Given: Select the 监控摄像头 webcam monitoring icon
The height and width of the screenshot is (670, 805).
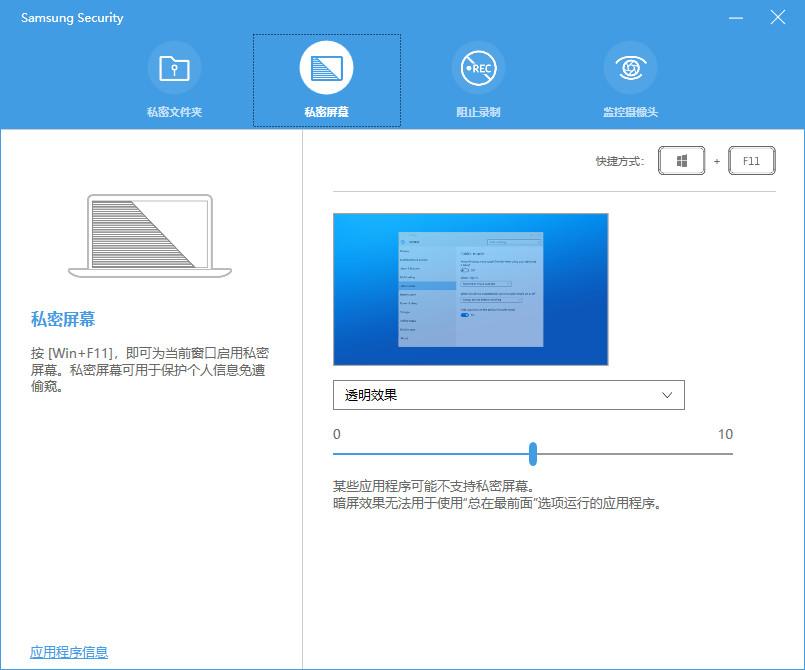Looking at the screenshot, I should [x=630, y=67].
